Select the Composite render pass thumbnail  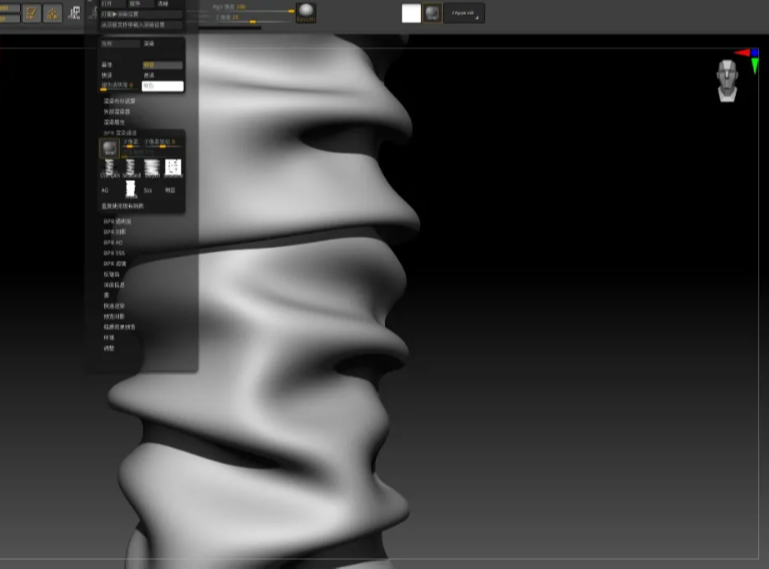[x=108, y=167]
